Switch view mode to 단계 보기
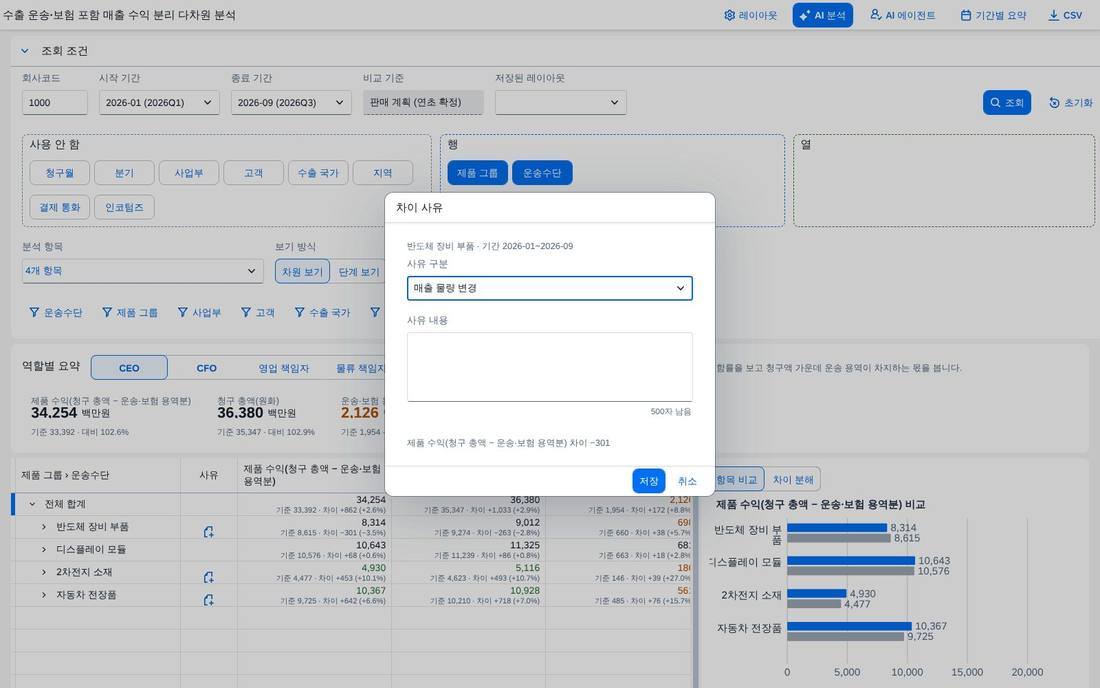1100x688 pixels. click(x=358, y=271)
